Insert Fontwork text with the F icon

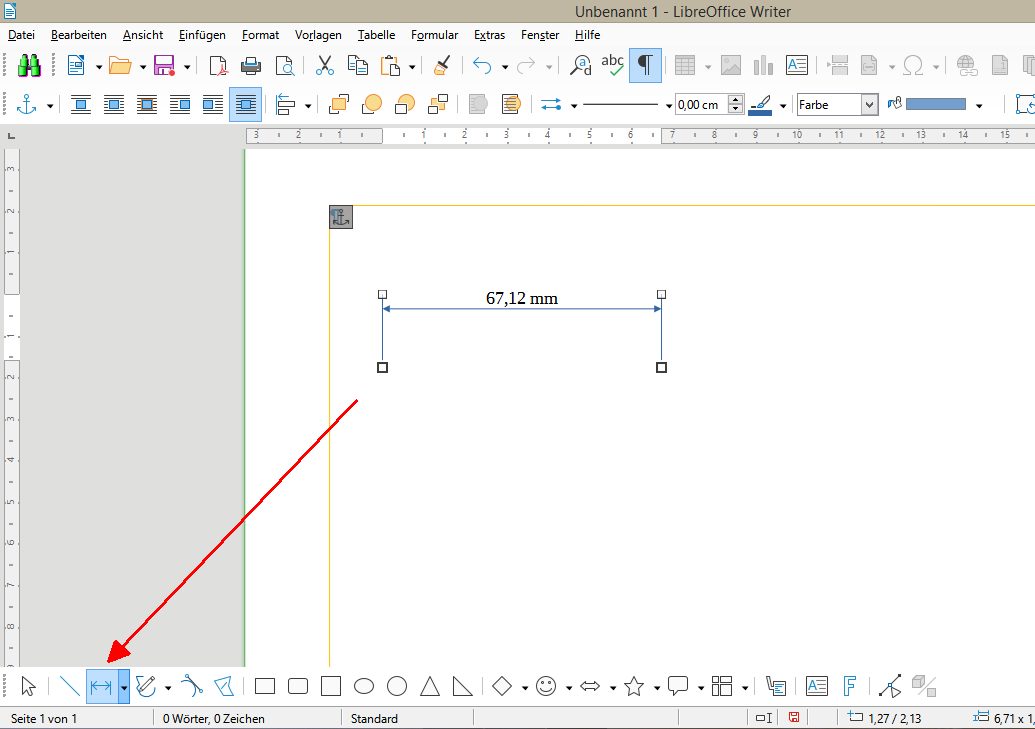pos(850,687)
